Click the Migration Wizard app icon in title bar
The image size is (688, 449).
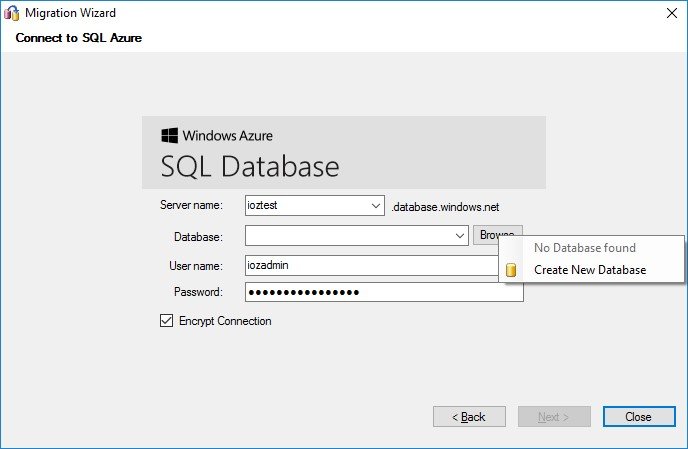pos(12,13)
